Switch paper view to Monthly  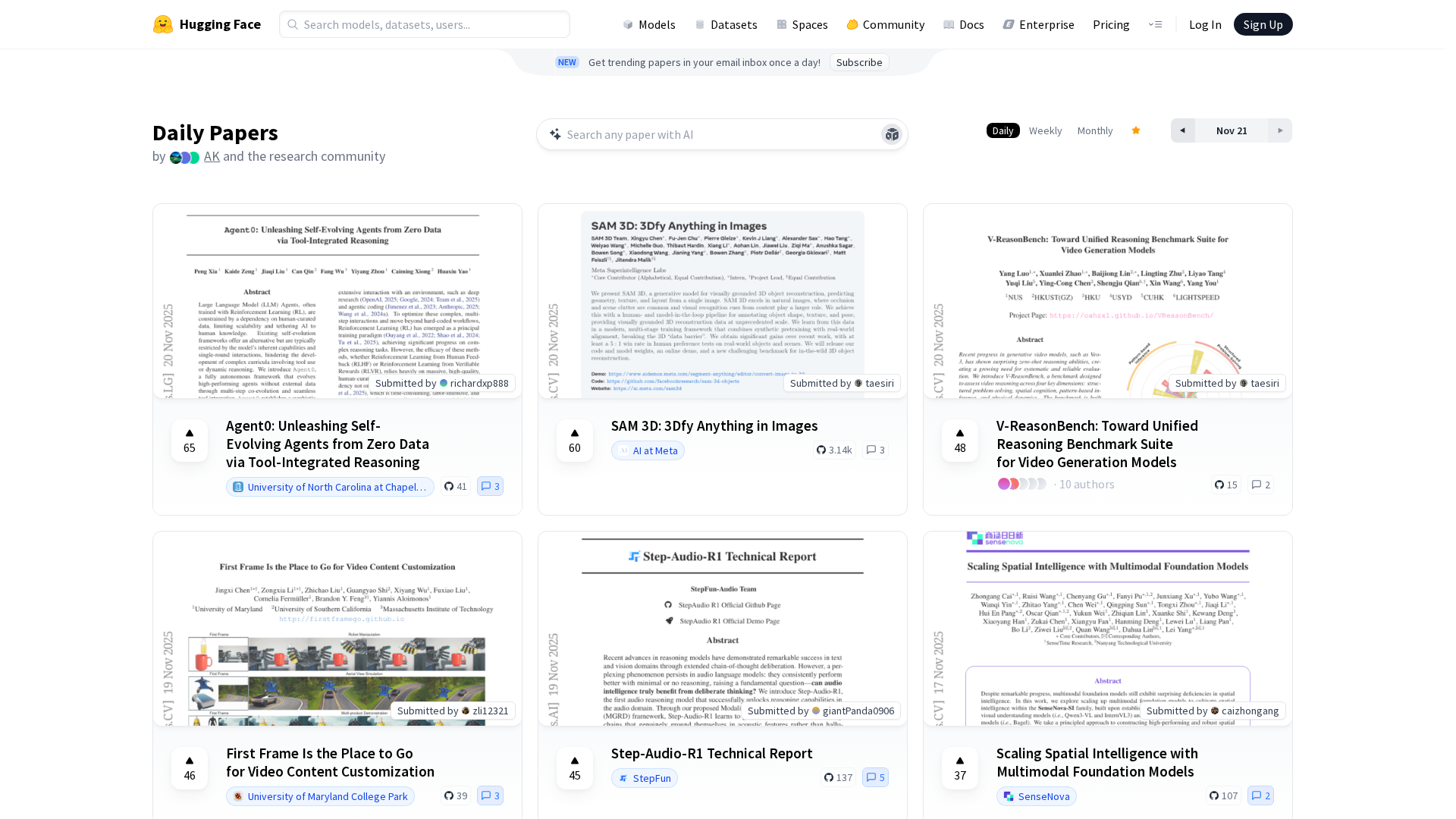tap(1095, 130)
